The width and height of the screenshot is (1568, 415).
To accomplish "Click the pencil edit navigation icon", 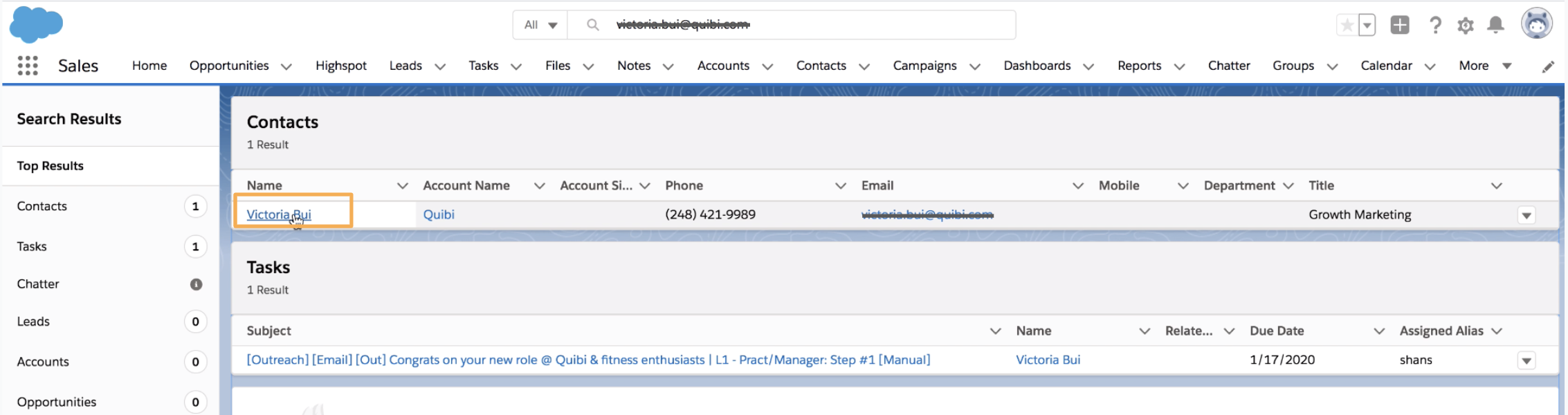I will click(1548, 66).
